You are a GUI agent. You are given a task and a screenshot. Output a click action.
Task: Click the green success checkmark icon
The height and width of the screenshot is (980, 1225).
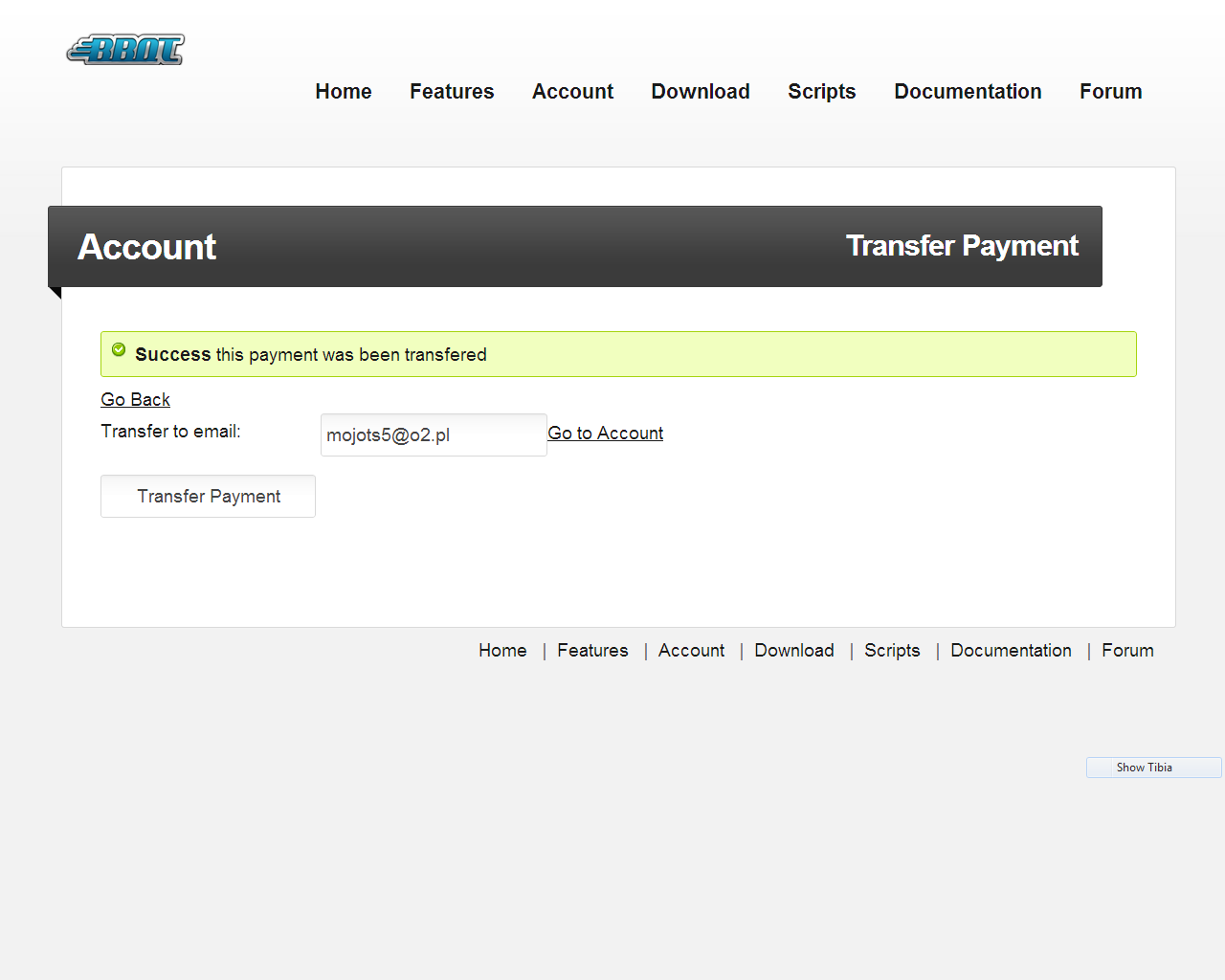pyautogui.click(x=119, y=350)
